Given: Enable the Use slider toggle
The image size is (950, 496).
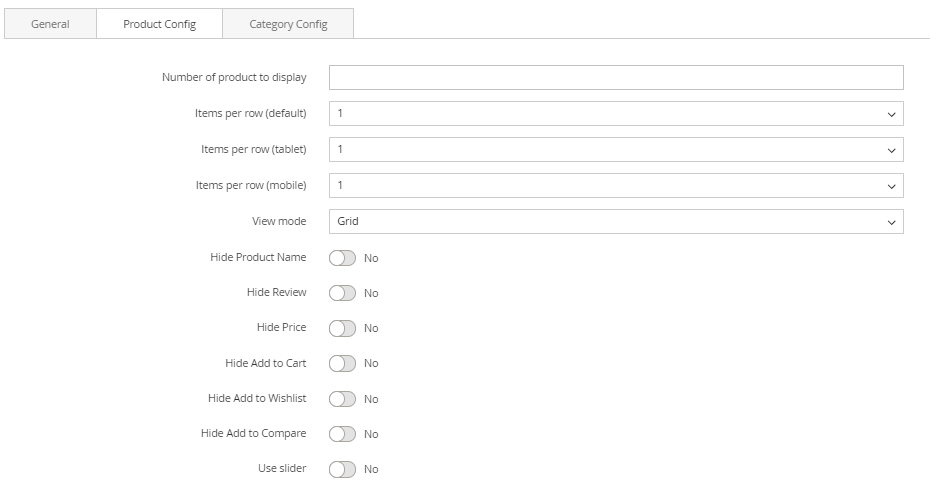Looking at the screenshot, I should click(x=342, y=469).
